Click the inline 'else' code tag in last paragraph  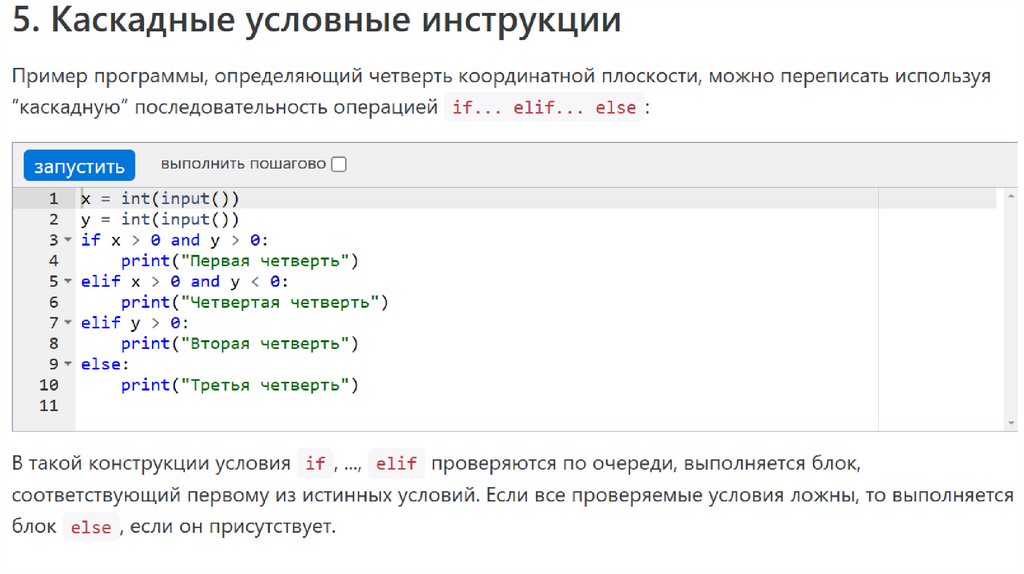[x=91, y=527]
